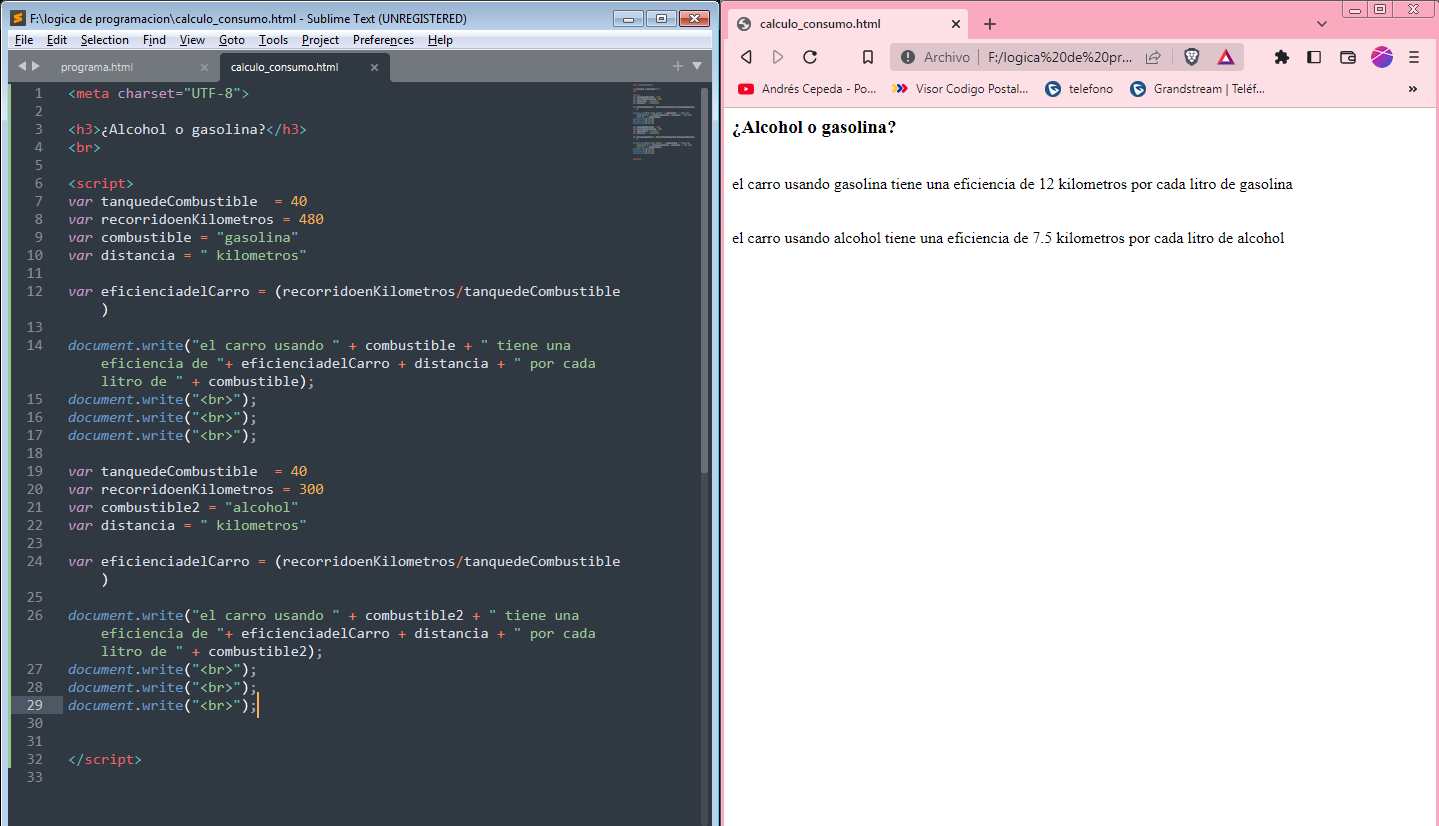1439x826 pixels.
Task: Open the Grandstream bookmark
Action: 1197,89
